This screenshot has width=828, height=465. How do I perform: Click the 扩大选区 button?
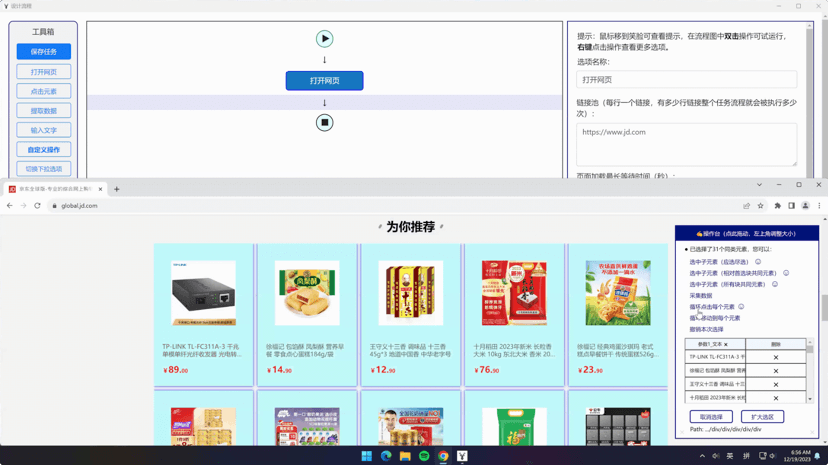(762, 417)
